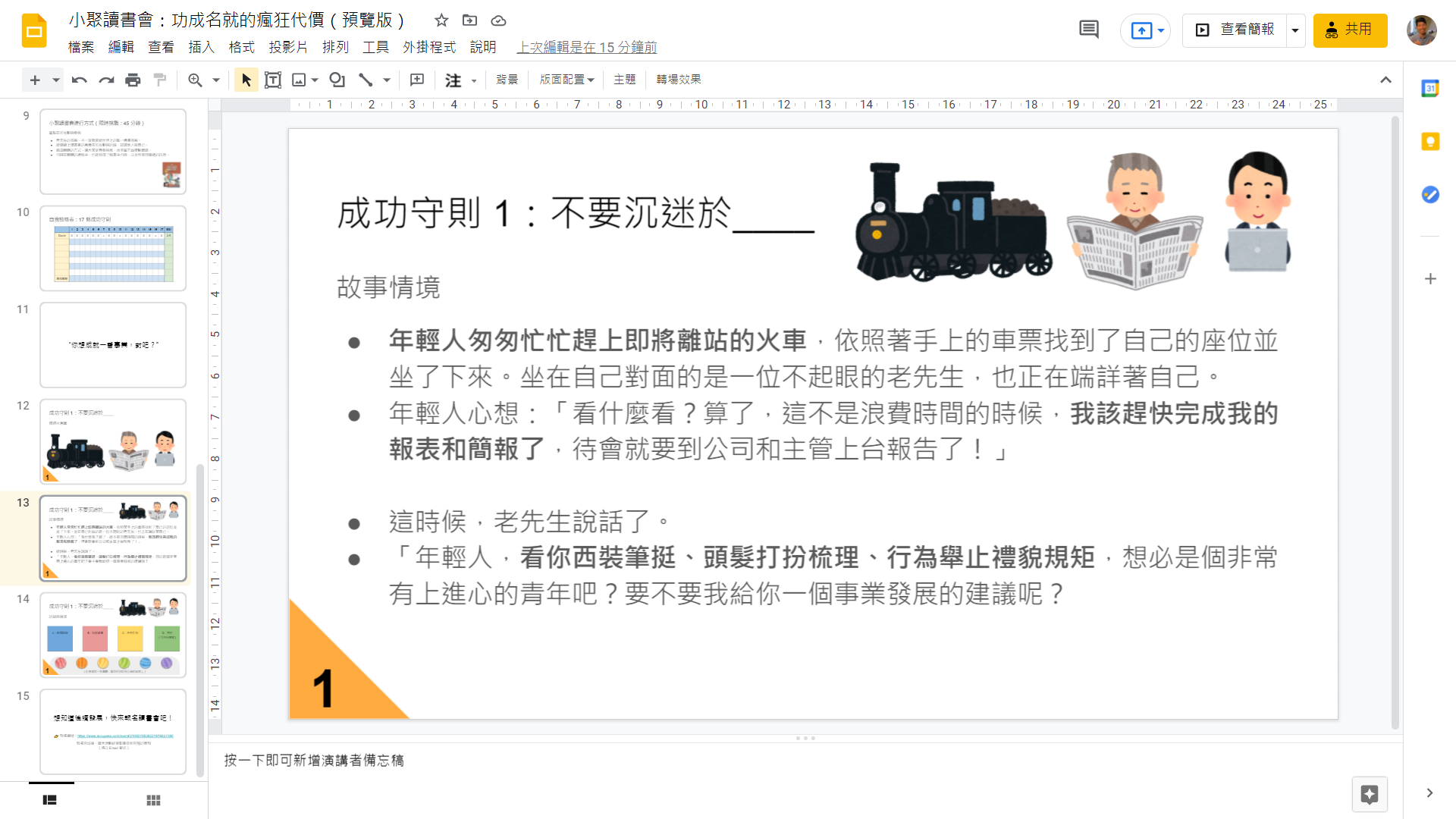1456x819 pixels.
Task: Open the 插入 menu
Action: (x=201, y=47)
